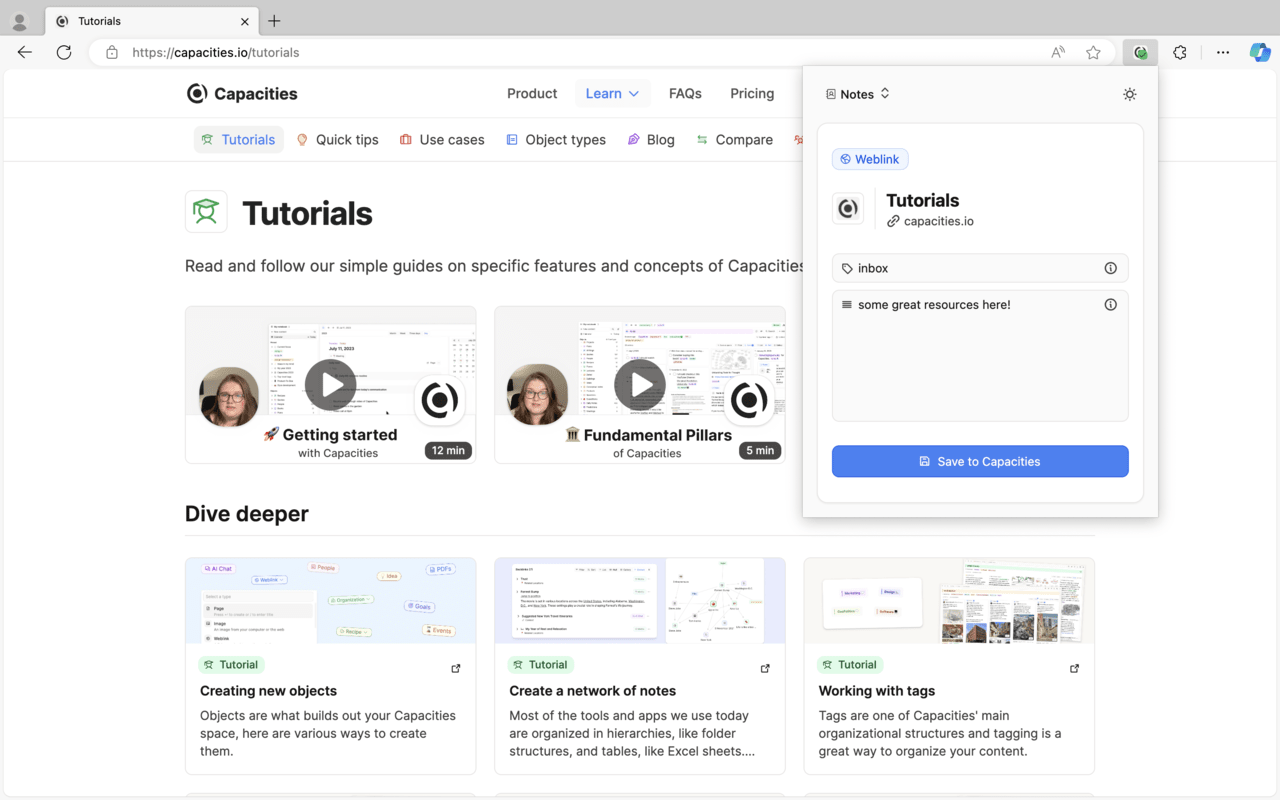Screen dimensions: 1280x800
Task: Go back with the browser back arrow
Action: click(25, 53)
